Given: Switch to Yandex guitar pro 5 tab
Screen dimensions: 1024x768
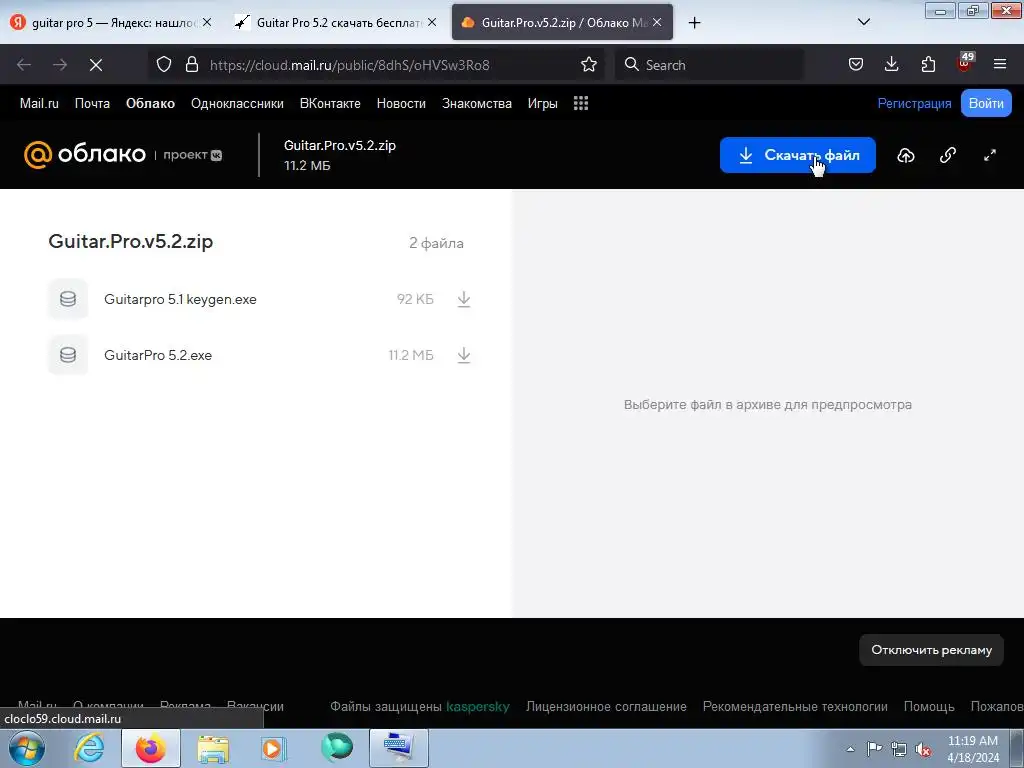Looking at the screenshot, I should [112, 22].
